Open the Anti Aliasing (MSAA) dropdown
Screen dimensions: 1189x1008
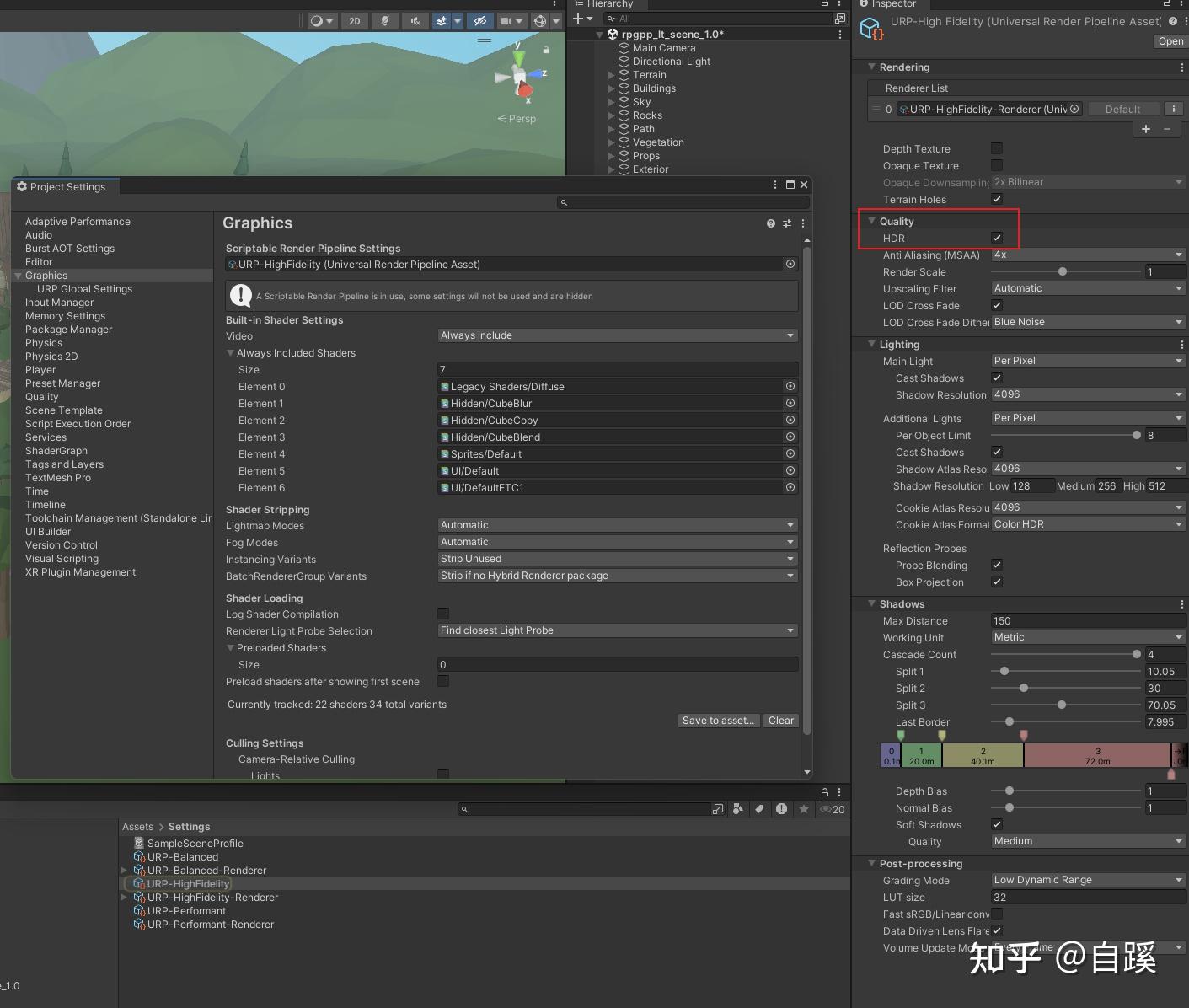pyautogui.click(x=1089, y=255)
